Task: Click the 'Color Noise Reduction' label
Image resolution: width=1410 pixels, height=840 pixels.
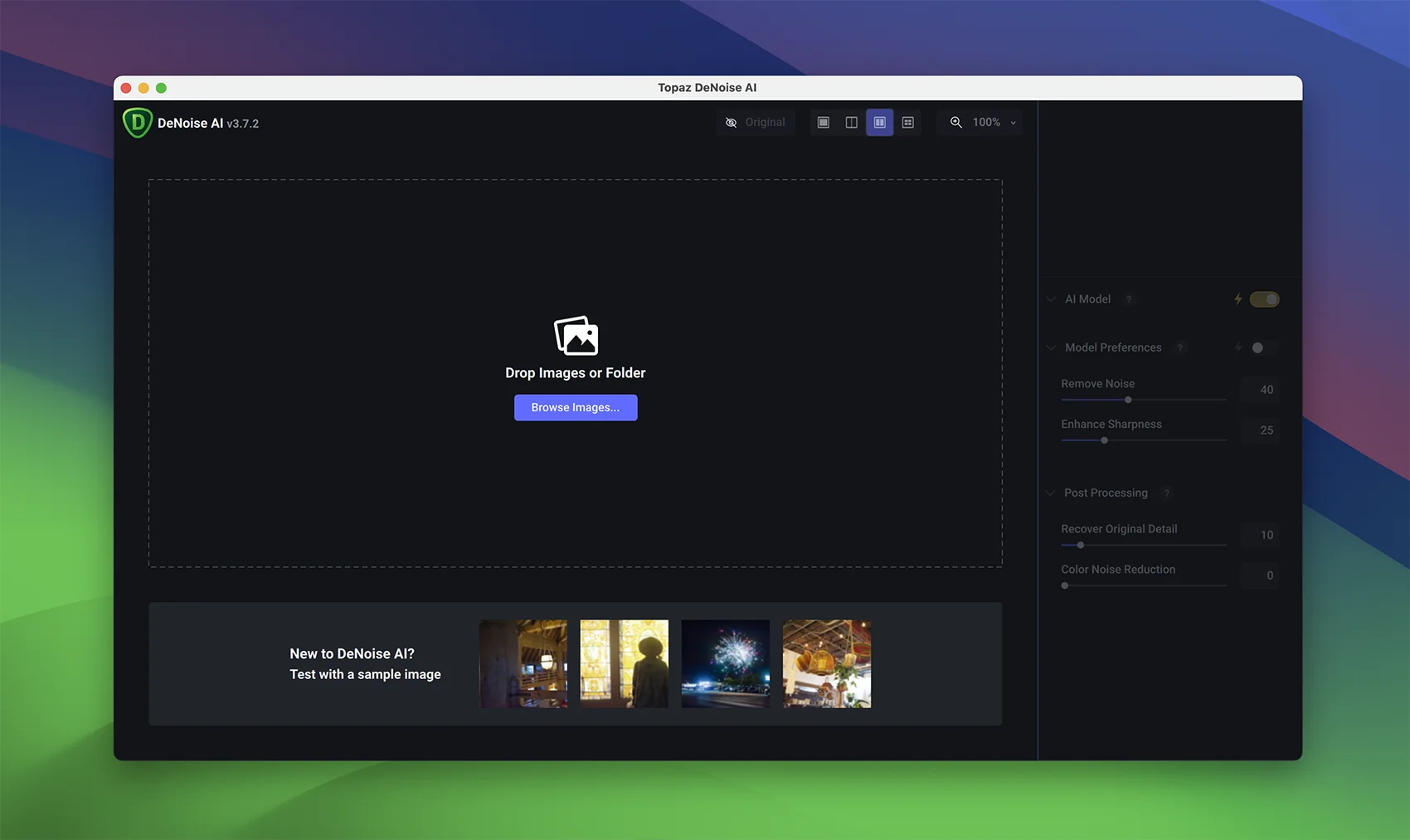Action: [1118, 569]
